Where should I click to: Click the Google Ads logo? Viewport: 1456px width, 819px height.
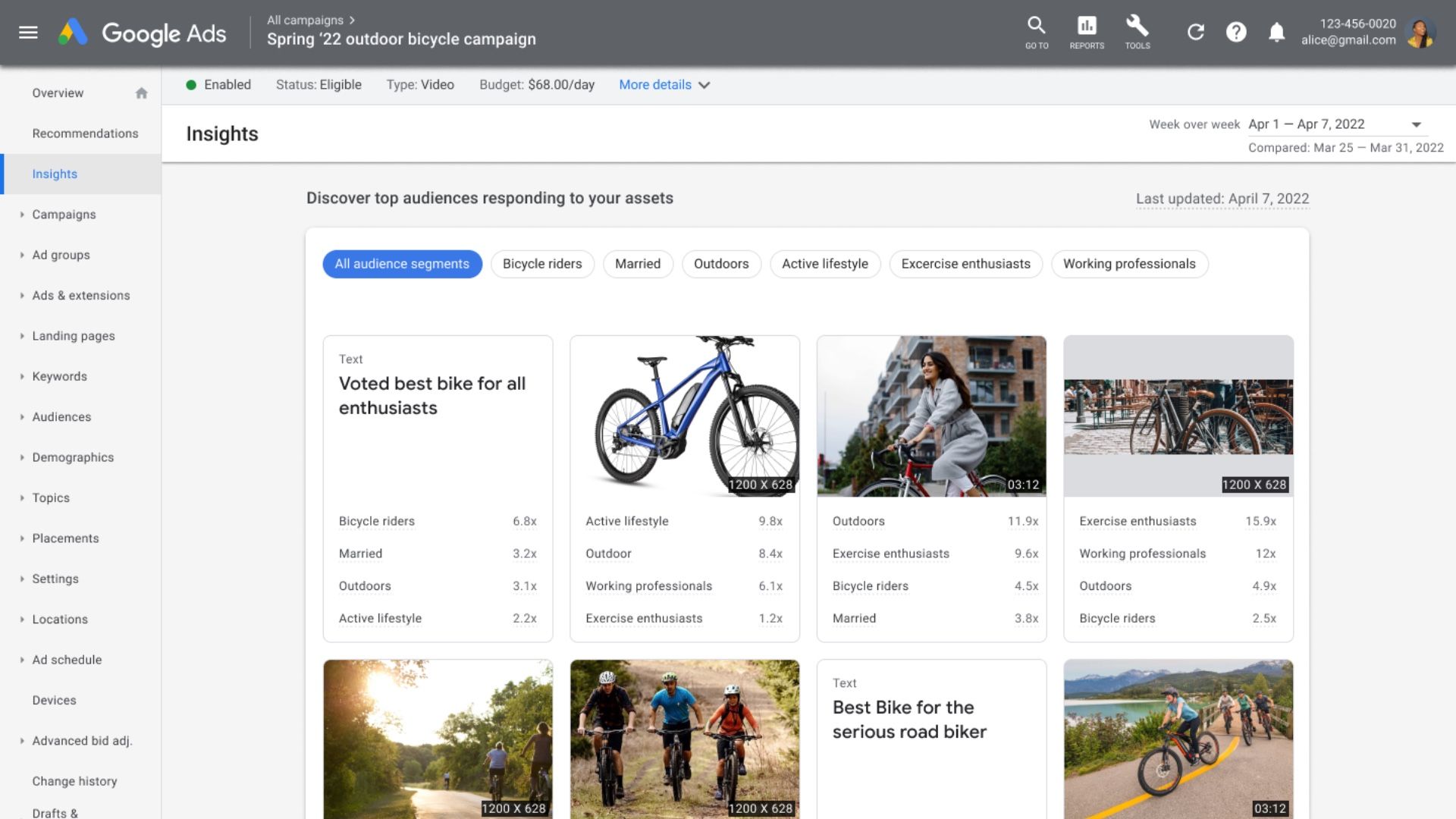click(x=143, y=33)
